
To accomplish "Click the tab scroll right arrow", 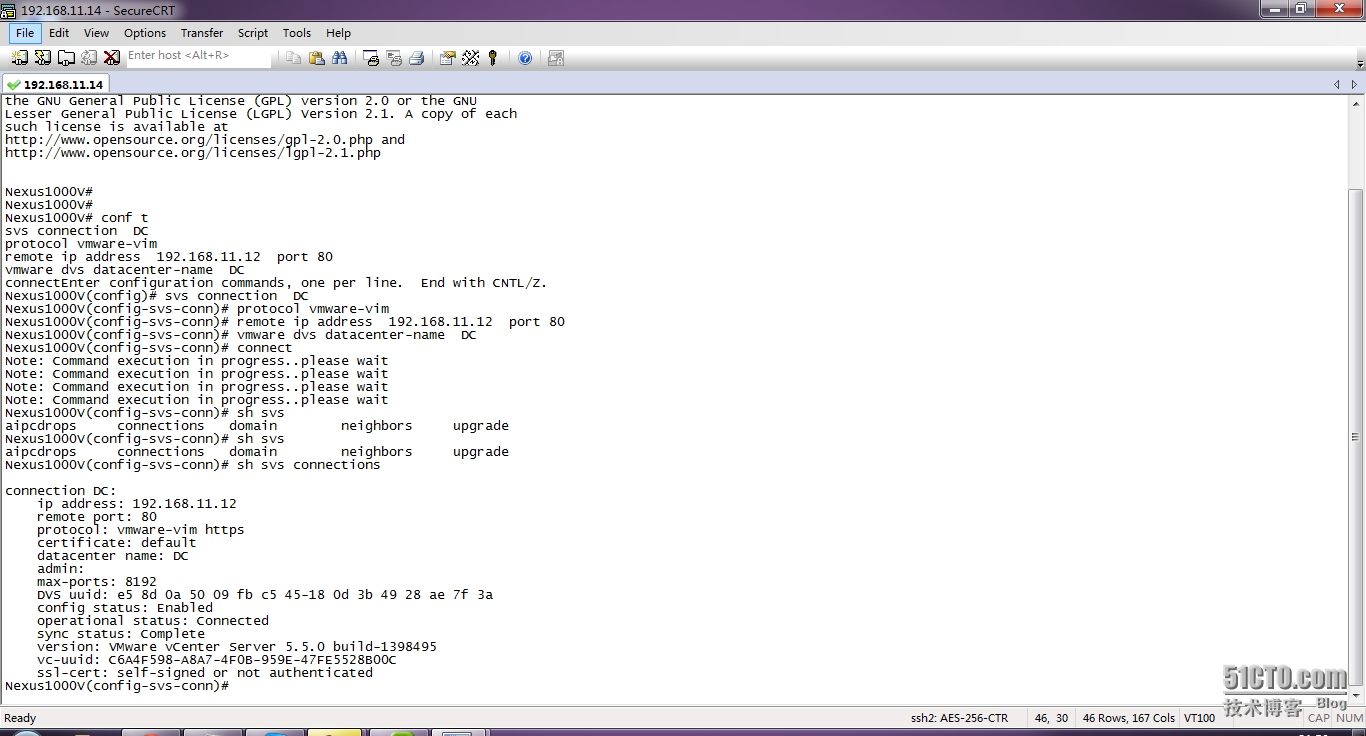I will tap(1355, 85).
